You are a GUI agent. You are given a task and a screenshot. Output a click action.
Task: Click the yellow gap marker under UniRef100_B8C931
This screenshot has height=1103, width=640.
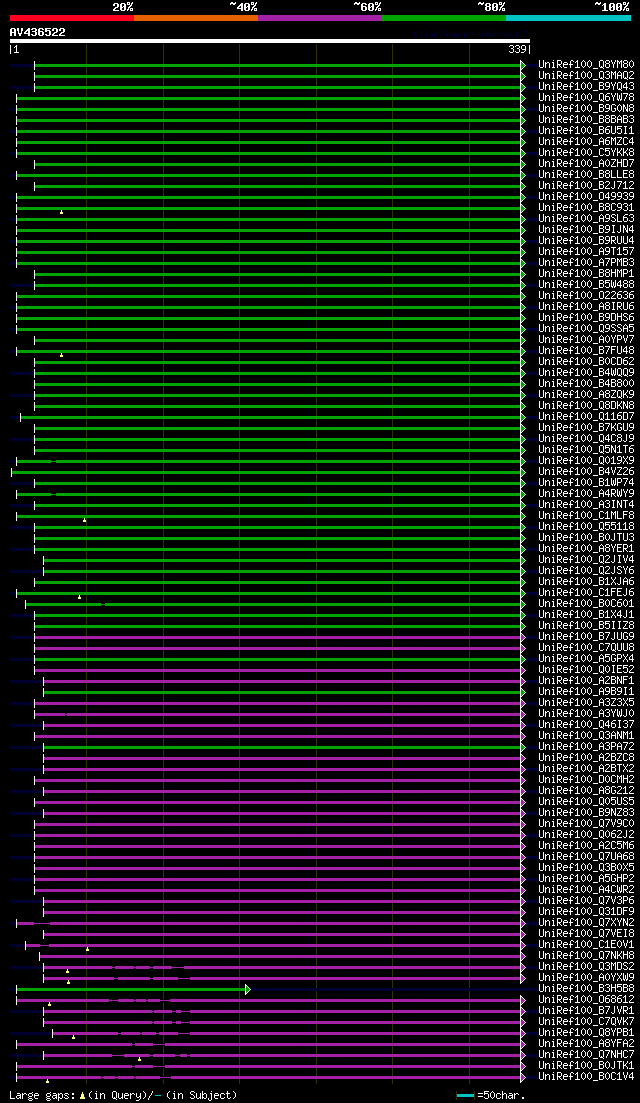61,212
